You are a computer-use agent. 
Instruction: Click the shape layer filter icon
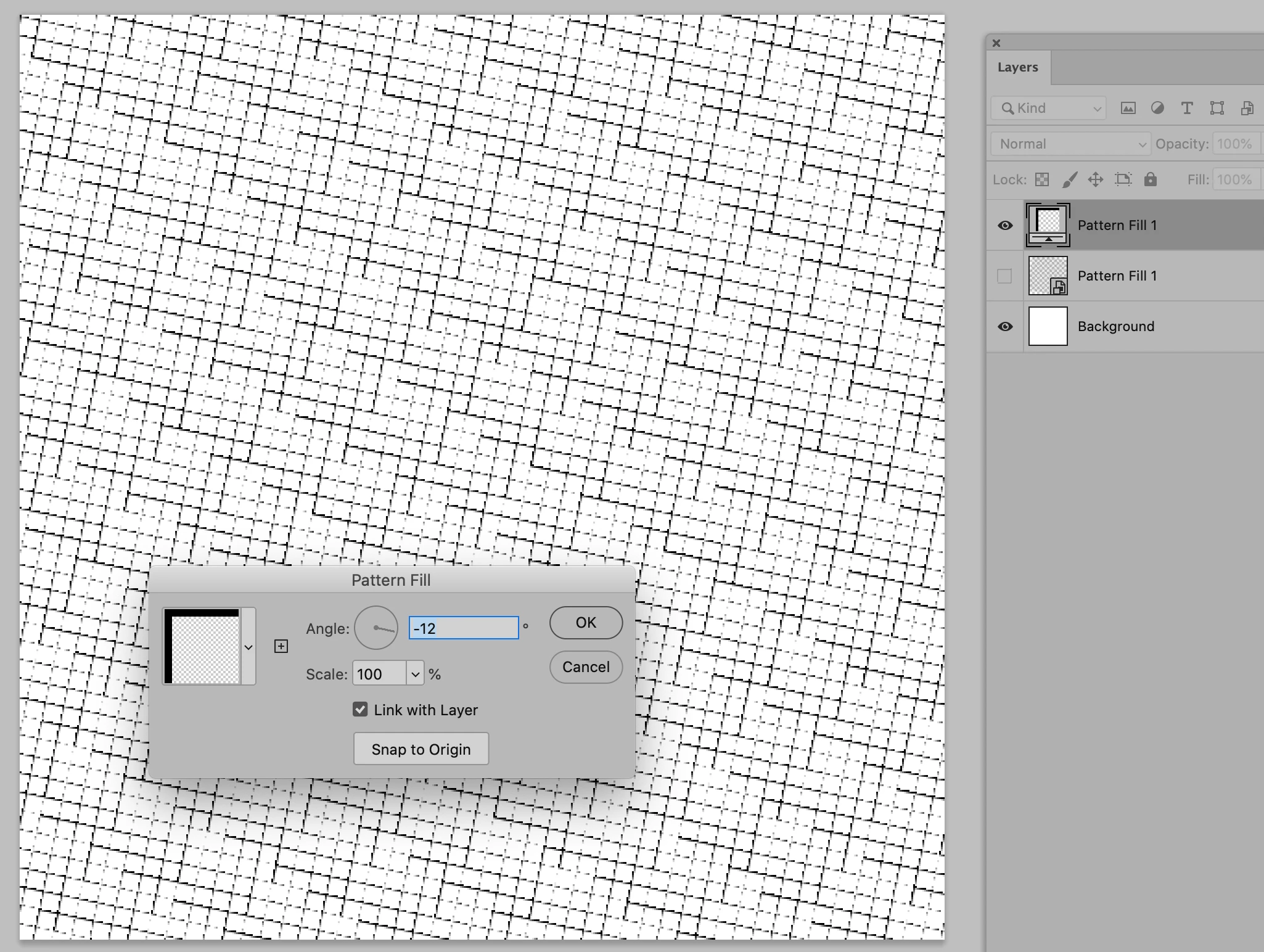coord(1217,109)
